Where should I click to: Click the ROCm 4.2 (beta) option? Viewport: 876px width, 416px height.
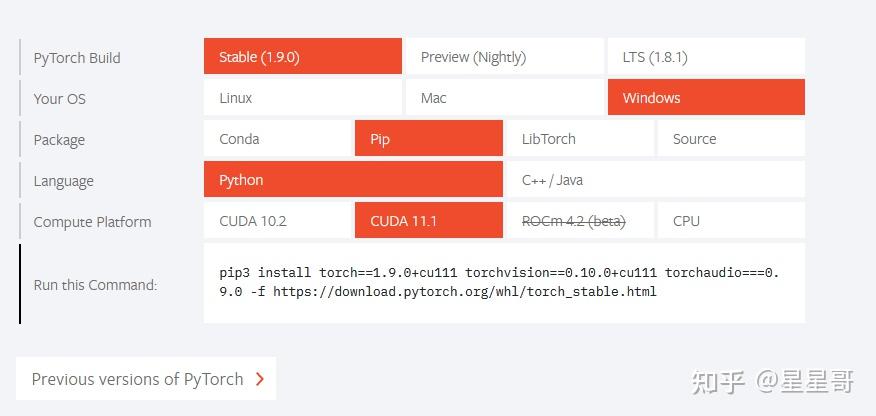tap(579, 221)
